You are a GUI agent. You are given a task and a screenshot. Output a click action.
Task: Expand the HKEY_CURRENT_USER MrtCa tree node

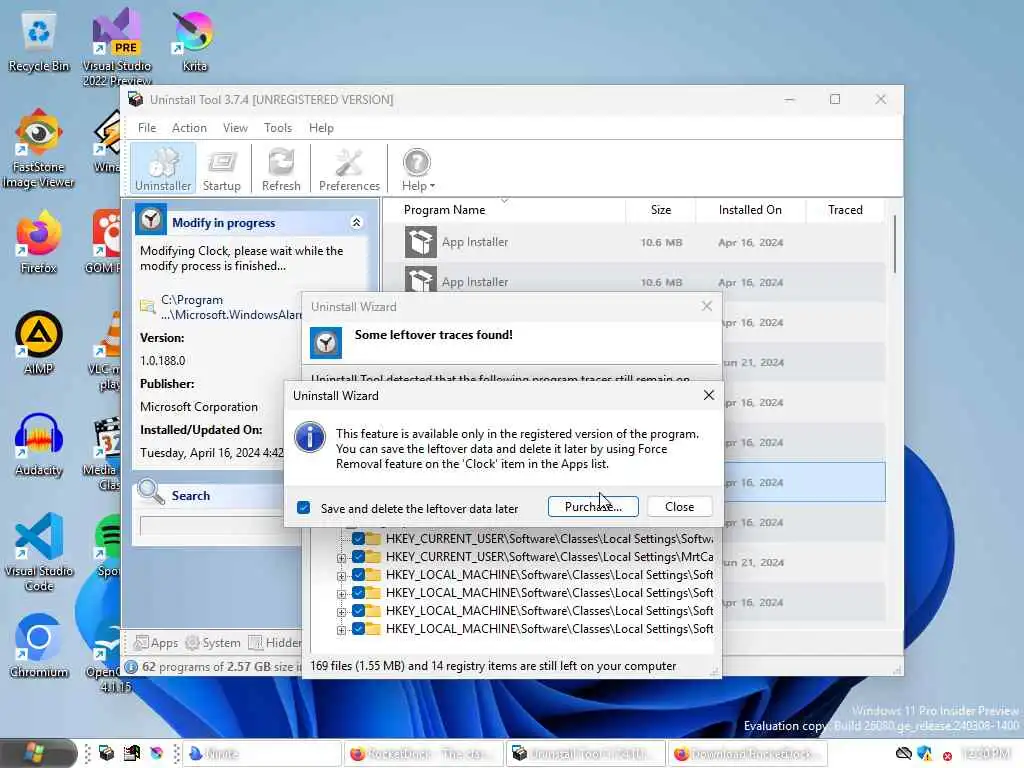(341, 558)
